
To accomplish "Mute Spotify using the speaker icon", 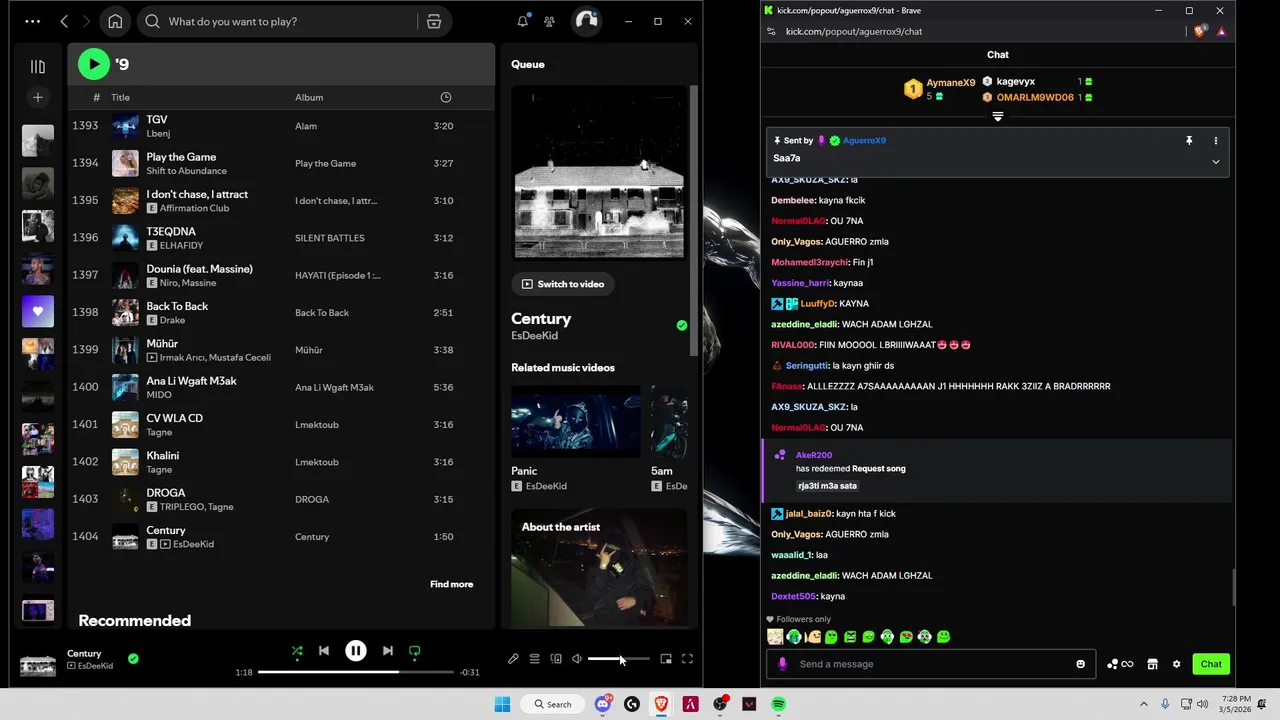I will [x=577, y=659].
